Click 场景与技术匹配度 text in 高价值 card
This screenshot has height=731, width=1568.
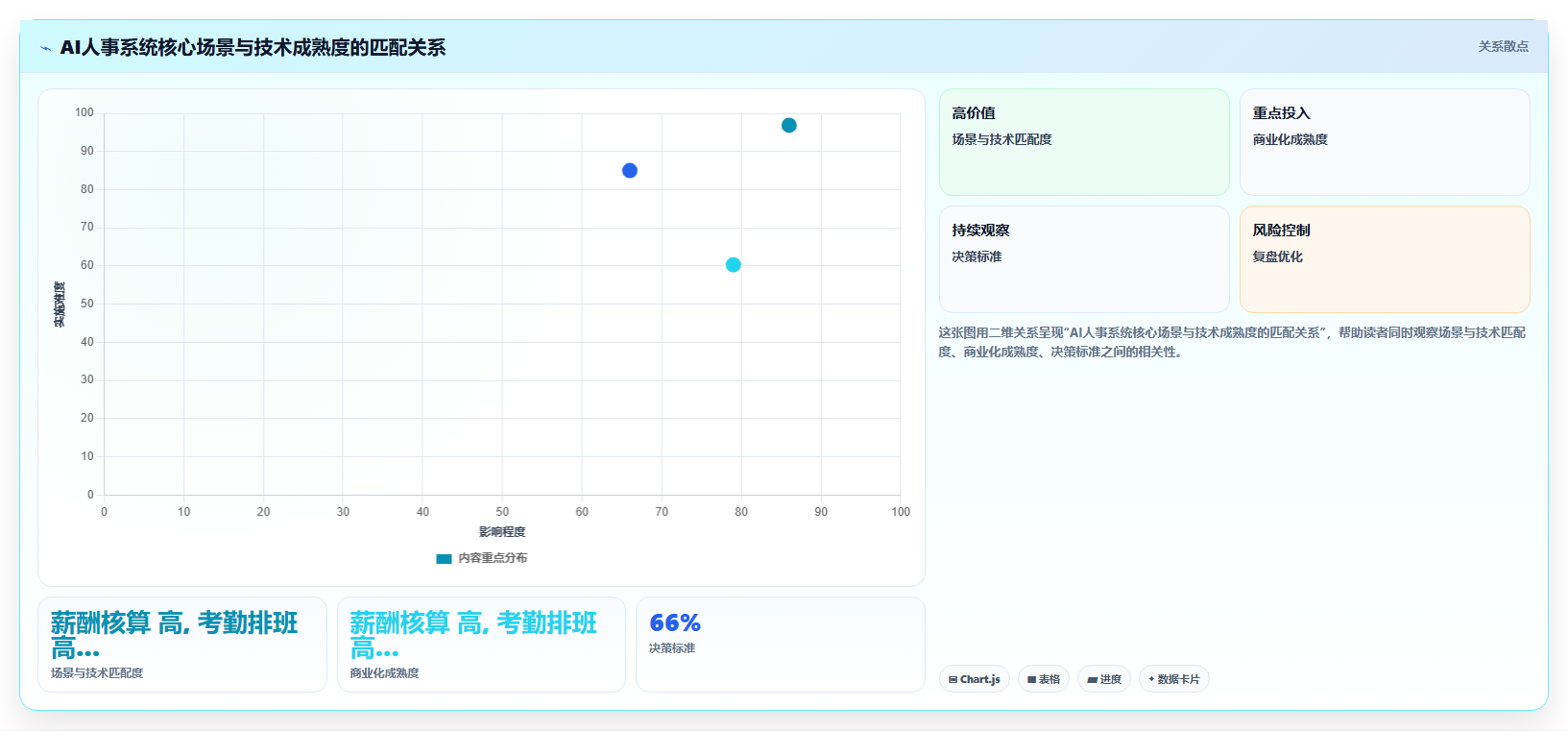pyautogui.click(x=1001, y=139)
